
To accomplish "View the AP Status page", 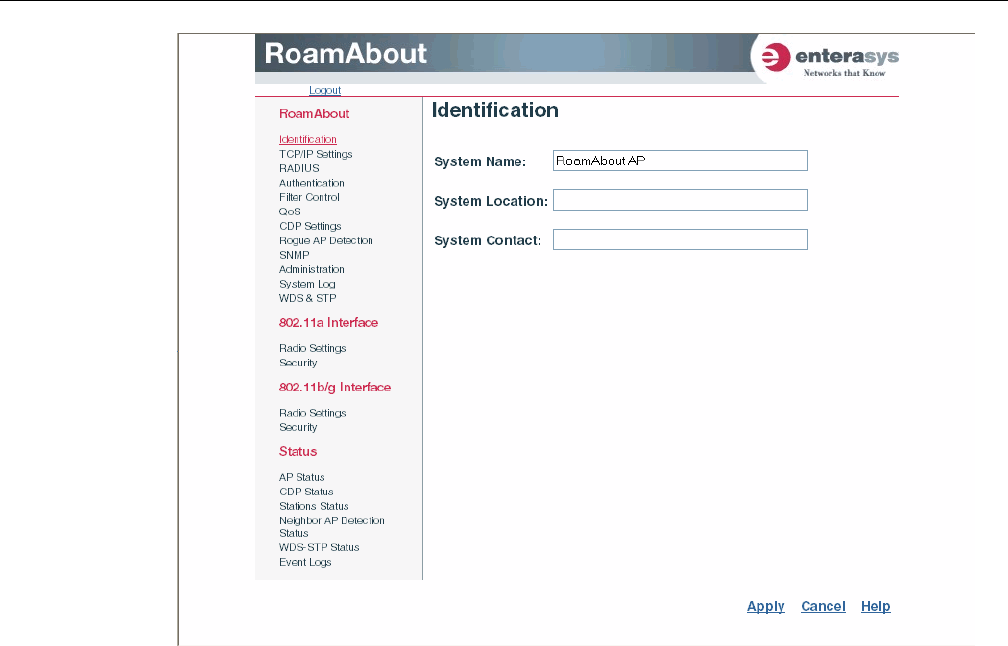I will (302, 478).
